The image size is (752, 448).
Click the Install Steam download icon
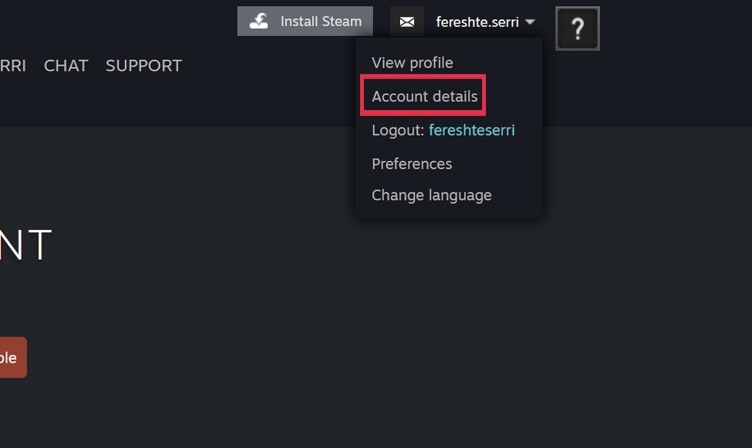[x=259, y=21]
